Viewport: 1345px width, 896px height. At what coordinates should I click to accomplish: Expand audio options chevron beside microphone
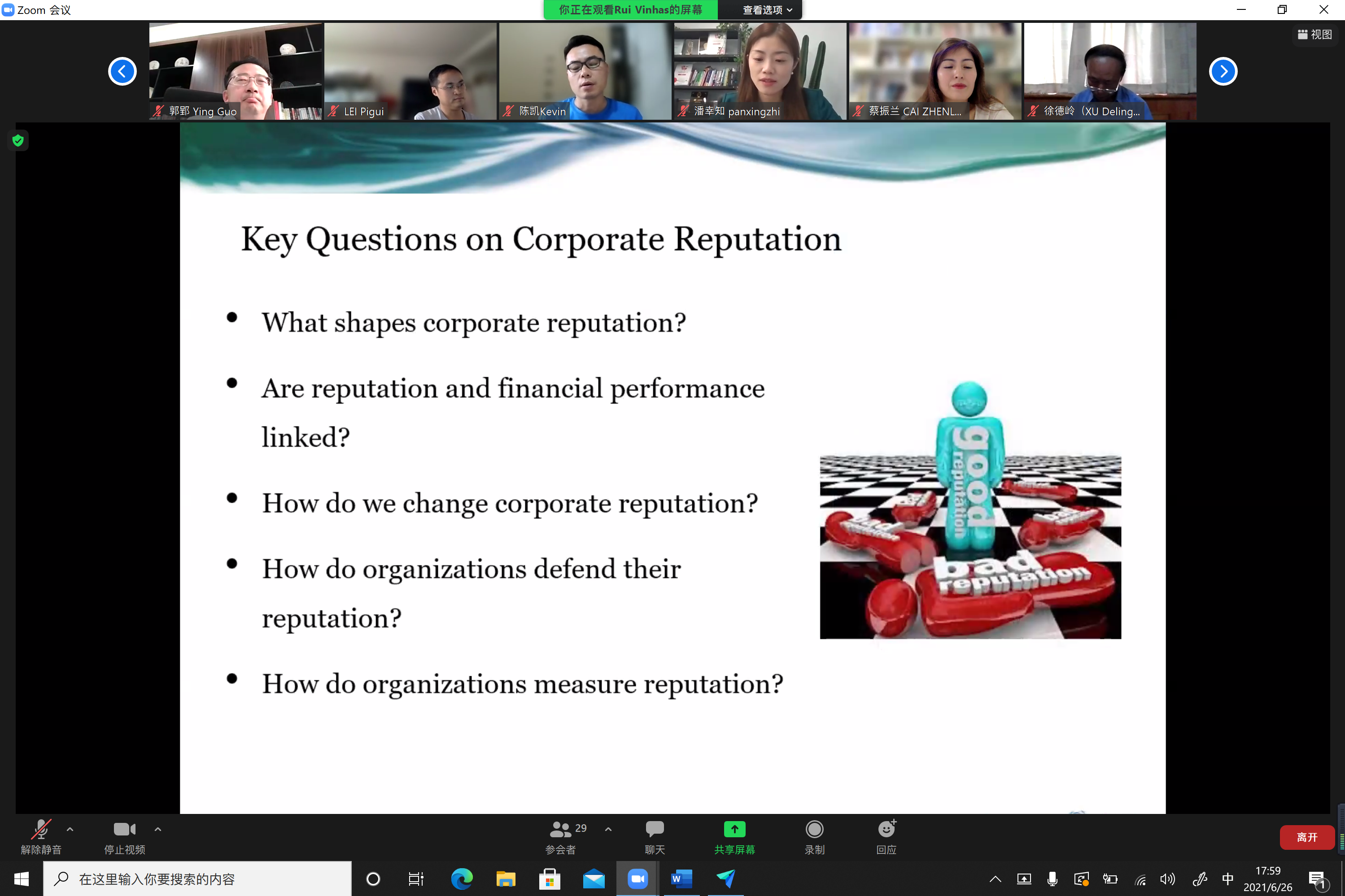pos(70,829)
